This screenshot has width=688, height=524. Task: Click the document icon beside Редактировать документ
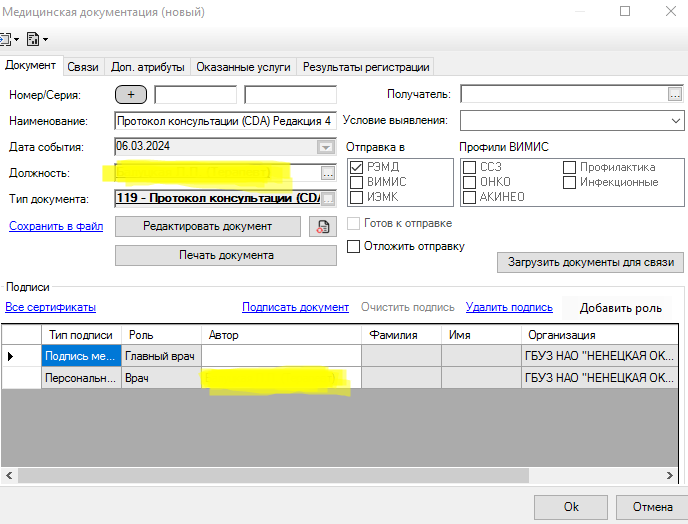click(x=322, y=227)
